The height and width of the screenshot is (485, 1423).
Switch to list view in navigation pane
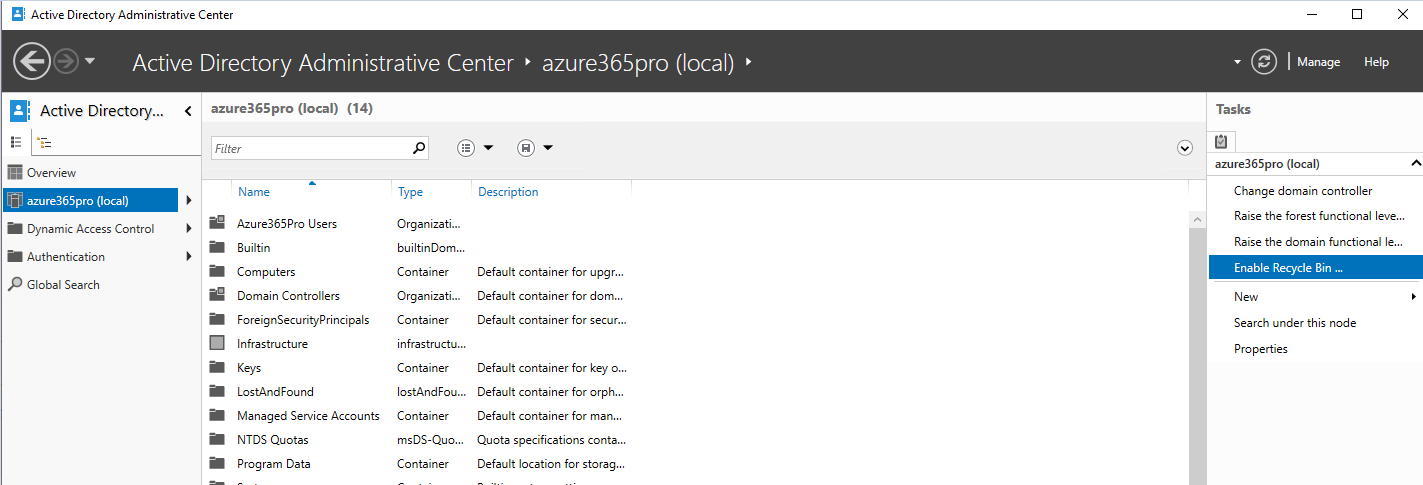pyautogui.click(x=16, y=143)
